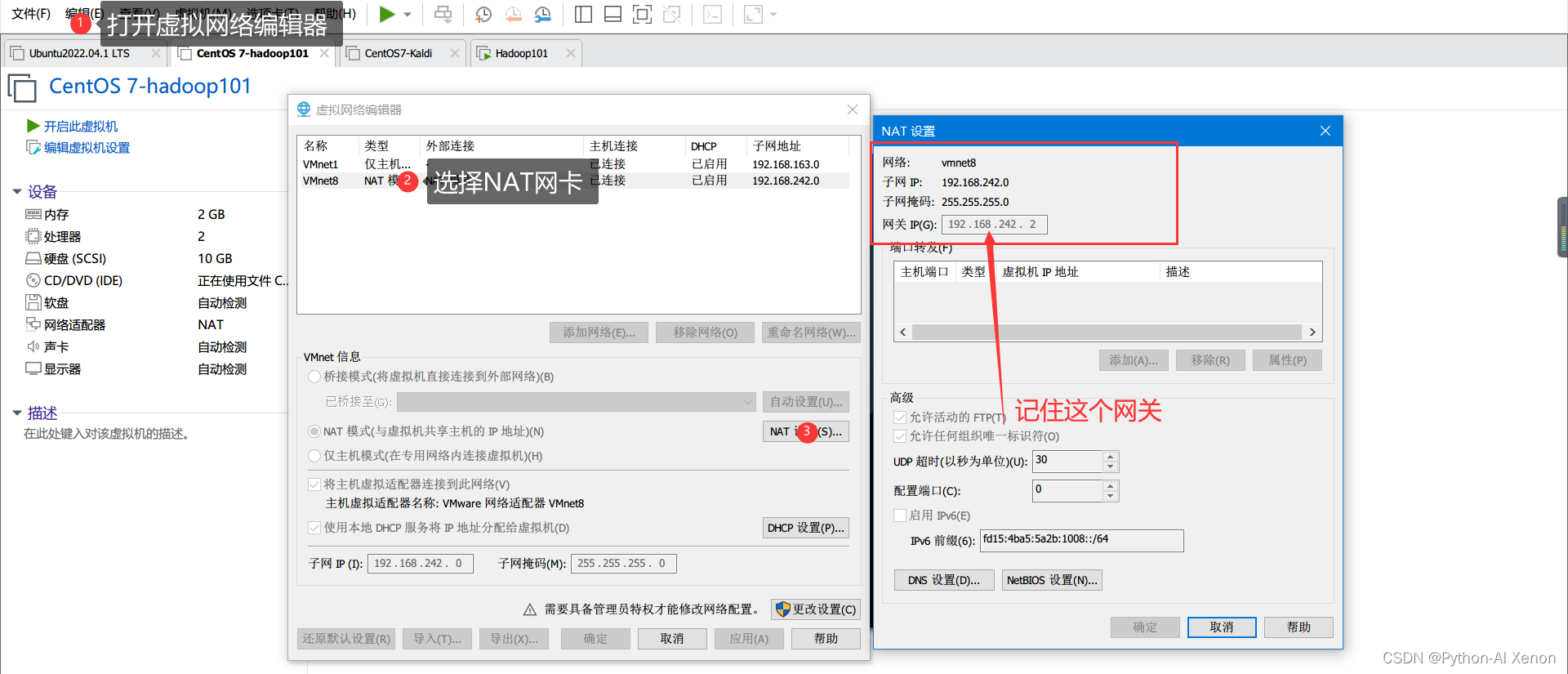Open the snapshot manager wrench-clock icon
This screenshot has width=1568, height=674.
tap(543, 14)
